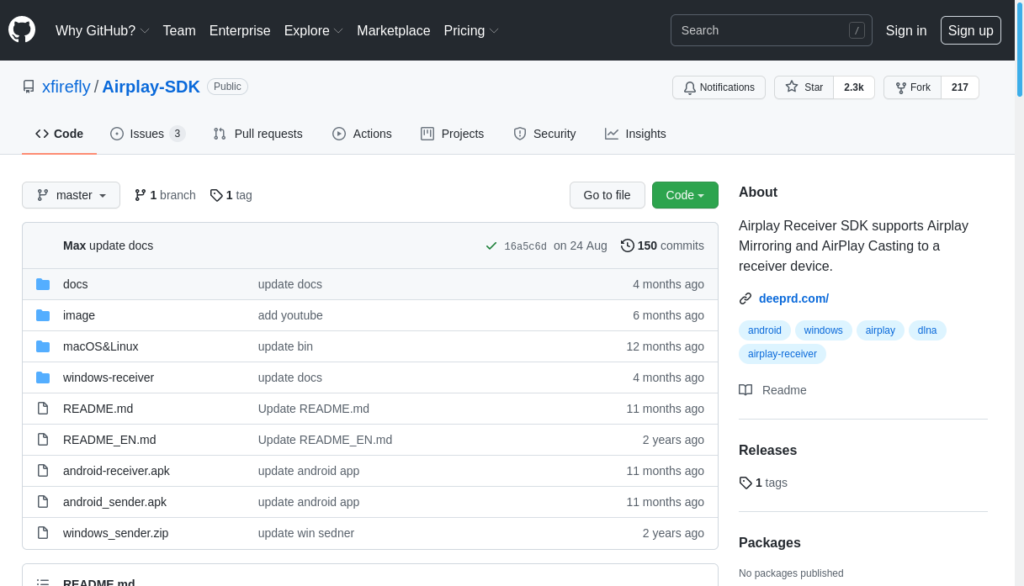Click the GitHub octocat logo
Image resolution: width=1024 pixels, height=586 pixels.
pos(22,30)
